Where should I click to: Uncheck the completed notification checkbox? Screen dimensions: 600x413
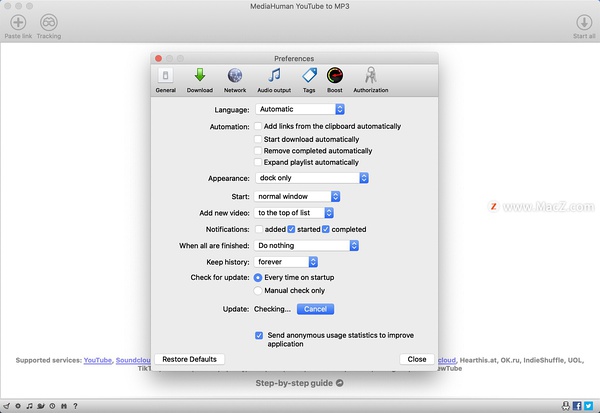coord(326,229)
